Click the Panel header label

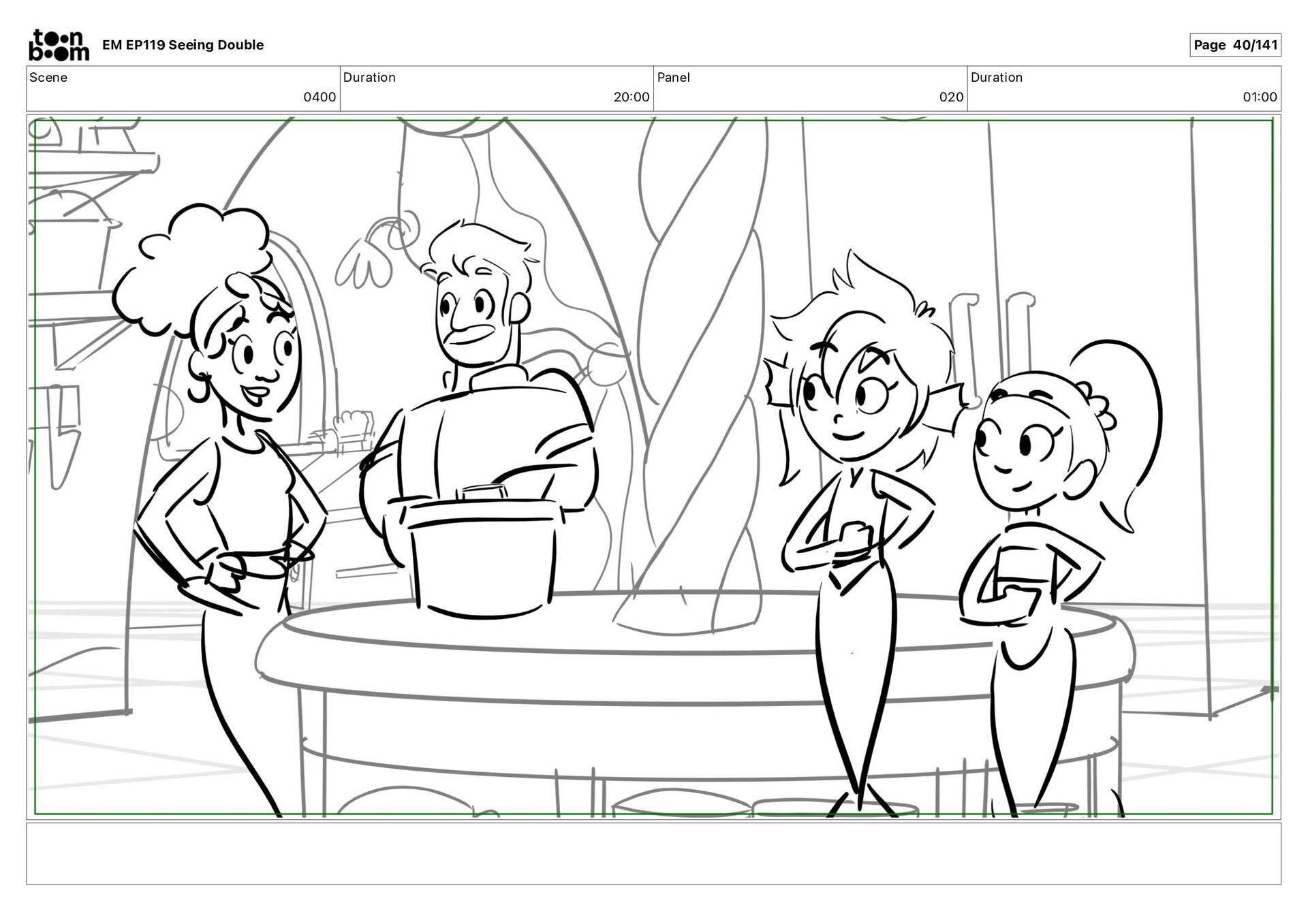click(673, 78)
